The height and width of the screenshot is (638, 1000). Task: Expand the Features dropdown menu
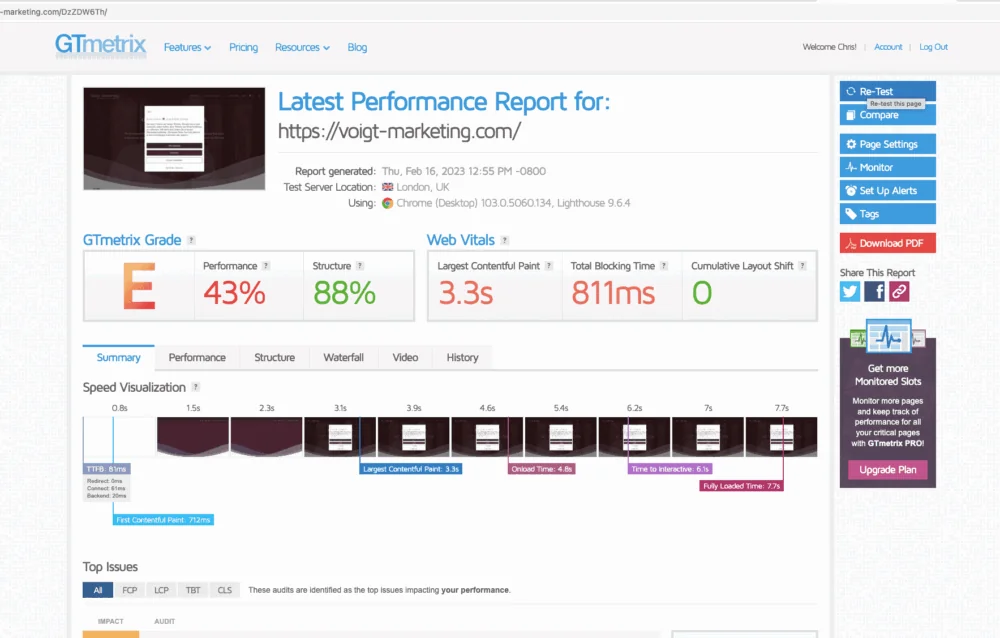pyautogui.click(x=187, y=47)
